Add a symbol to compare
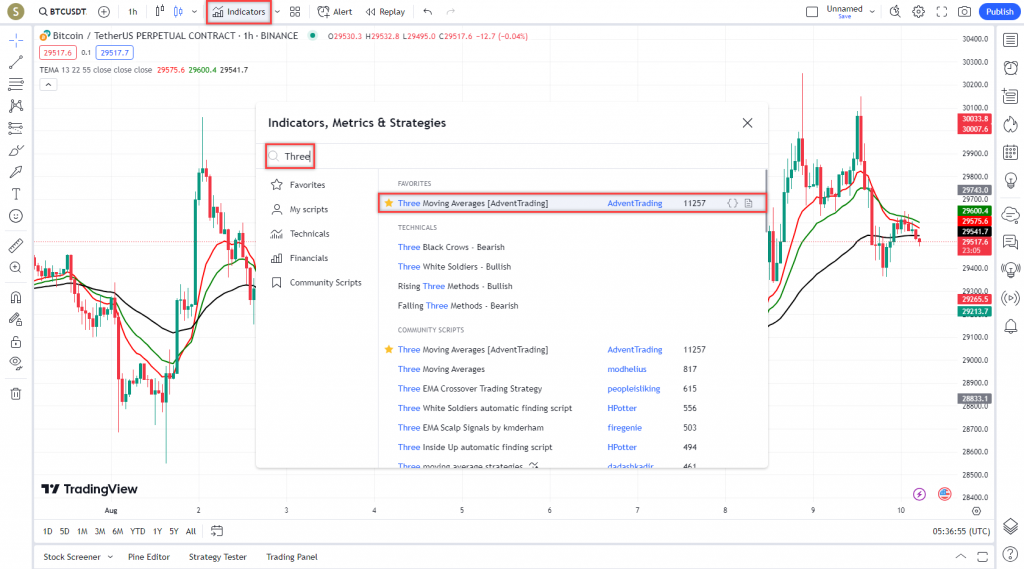 coord(104,12)
